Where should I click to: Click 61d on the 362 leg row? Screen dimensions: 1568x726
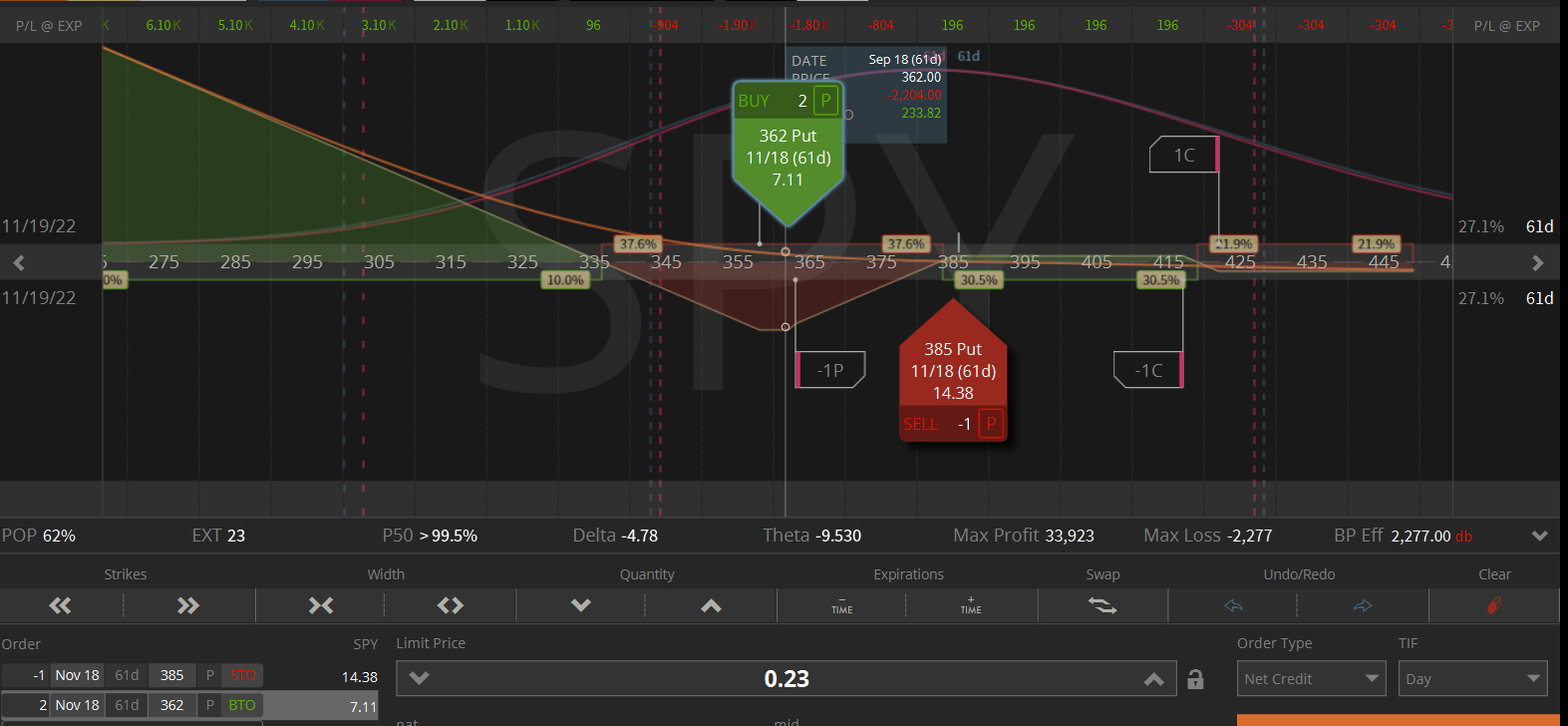127,705
